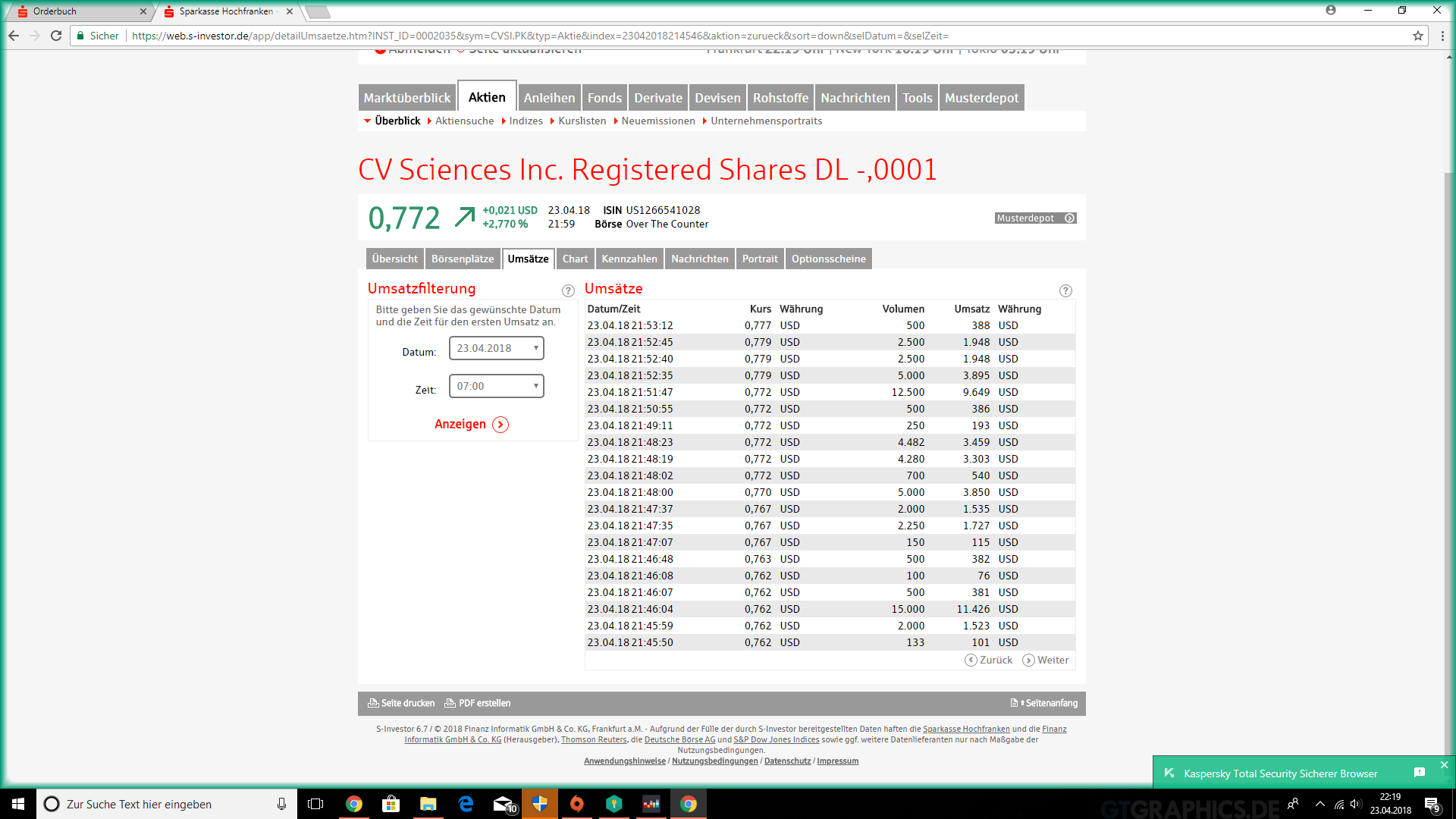Open the Rohstoffe main tab
1456x819 pixels.
coord(780,98)
